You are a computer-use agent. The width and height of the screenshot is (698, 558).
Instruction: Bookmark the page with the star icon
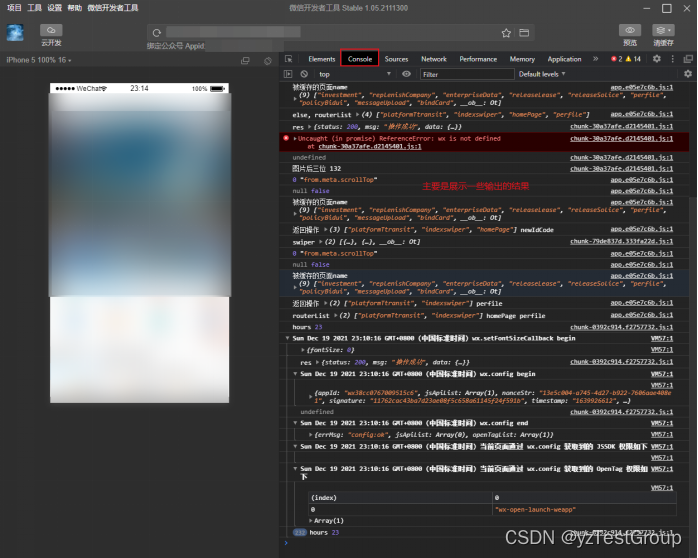coord(506,33)
